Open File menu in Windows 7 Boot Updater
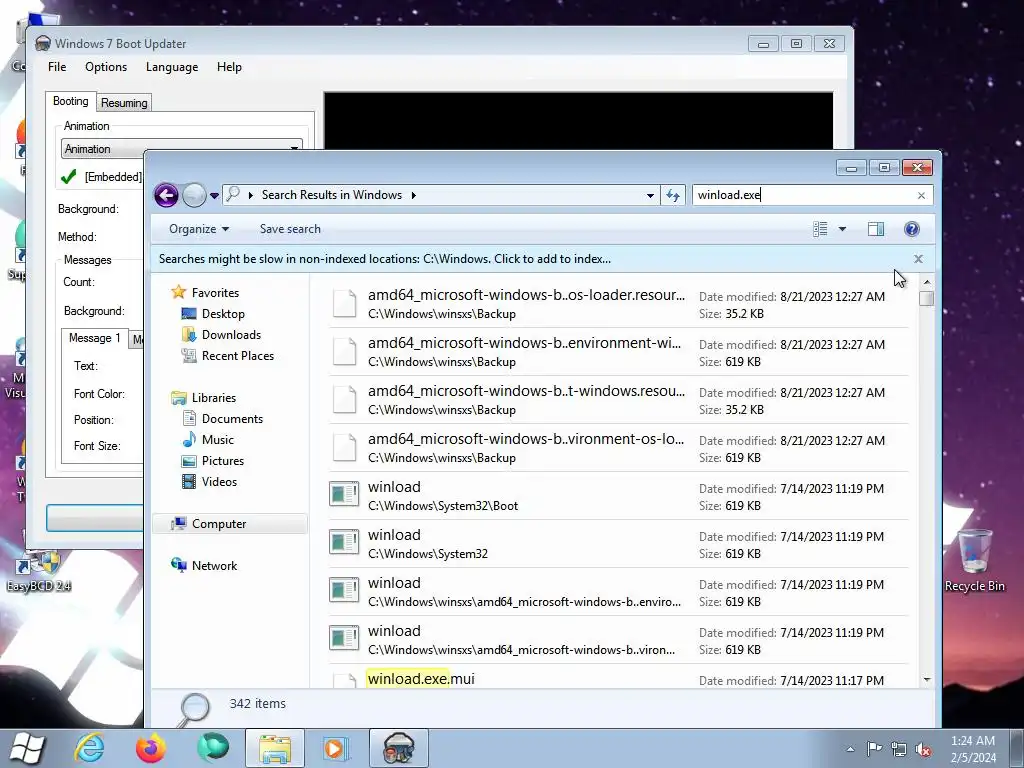Image resolution: width=1024 pixels, height=768 pixels. (57, 67)
